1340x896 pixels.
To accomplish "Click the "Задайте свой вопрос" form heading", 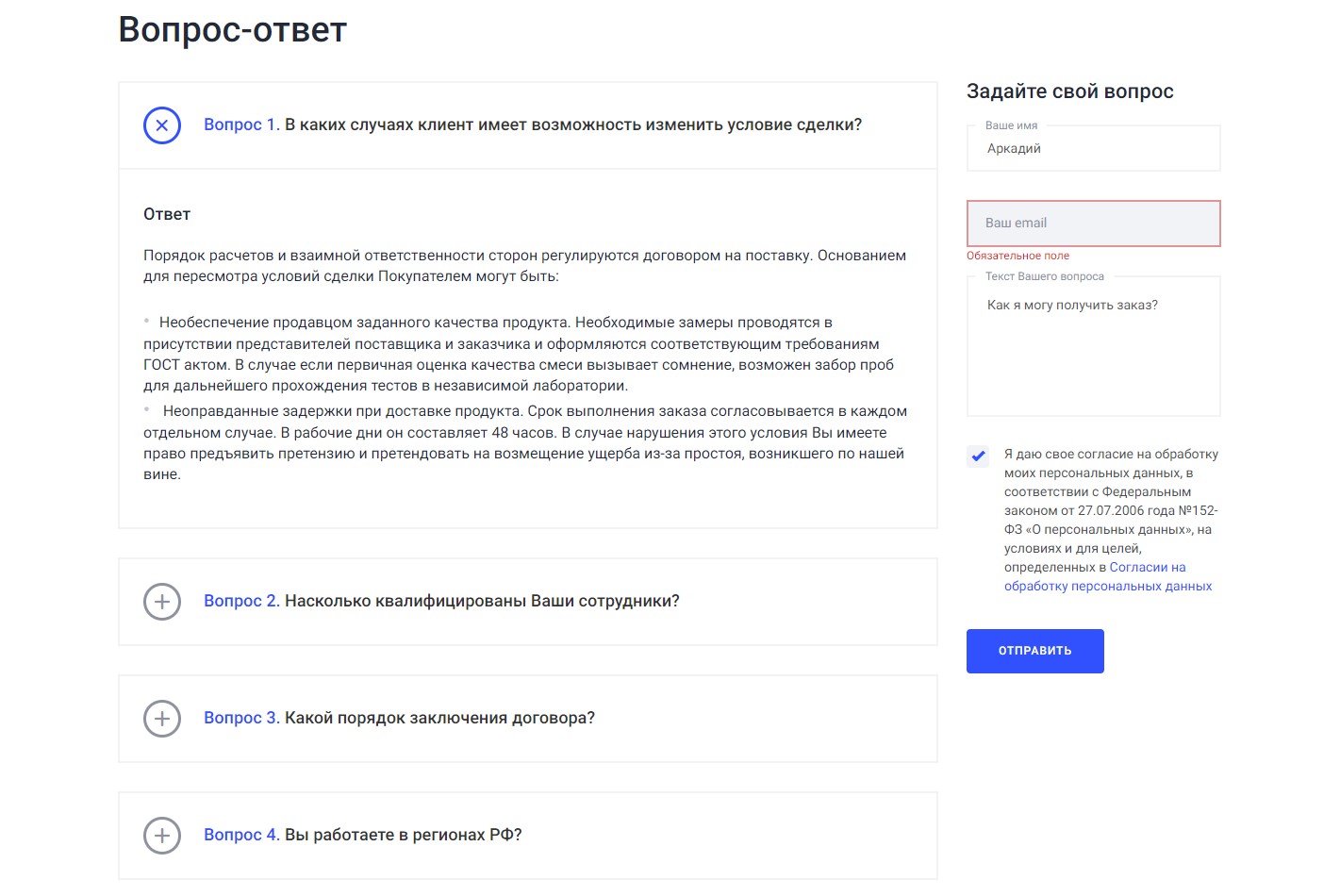I will coord(1069,91).
